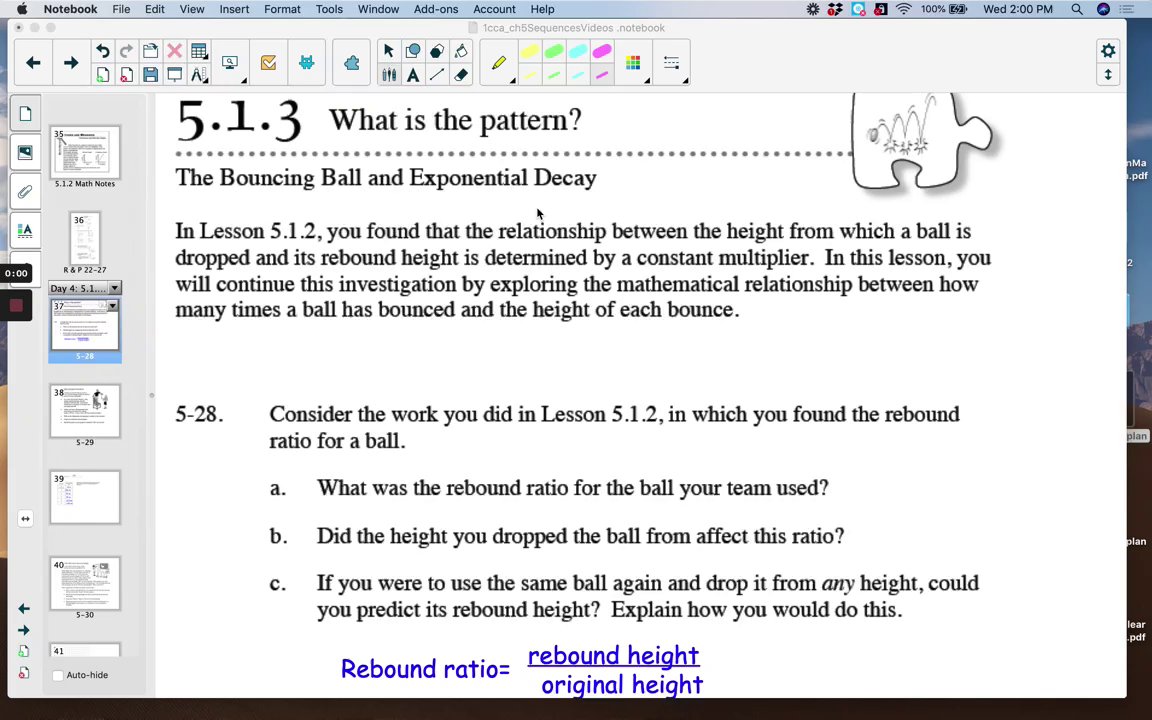
Task: Open line style properties
Action: pyautogui.click(x=671, y=63)
